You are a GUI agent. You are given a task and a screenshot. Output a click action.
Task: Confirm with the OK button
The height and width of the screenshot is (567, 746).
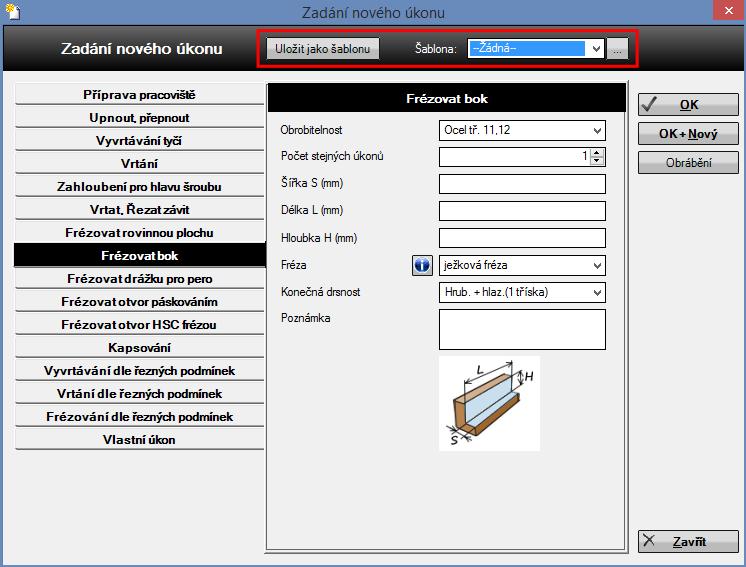pos(688,105)
